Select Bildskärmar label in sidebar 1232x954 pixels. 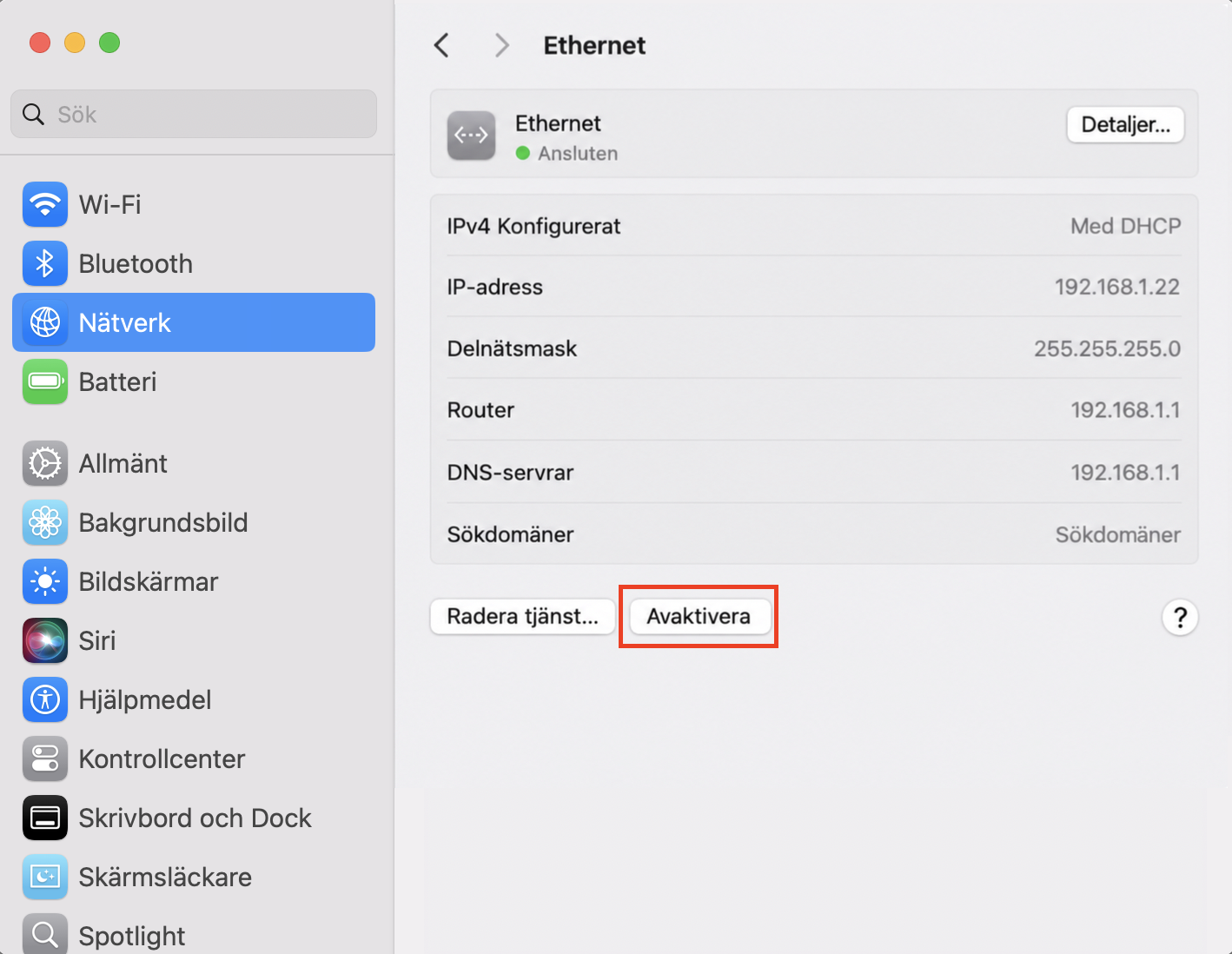pos(149,581)
